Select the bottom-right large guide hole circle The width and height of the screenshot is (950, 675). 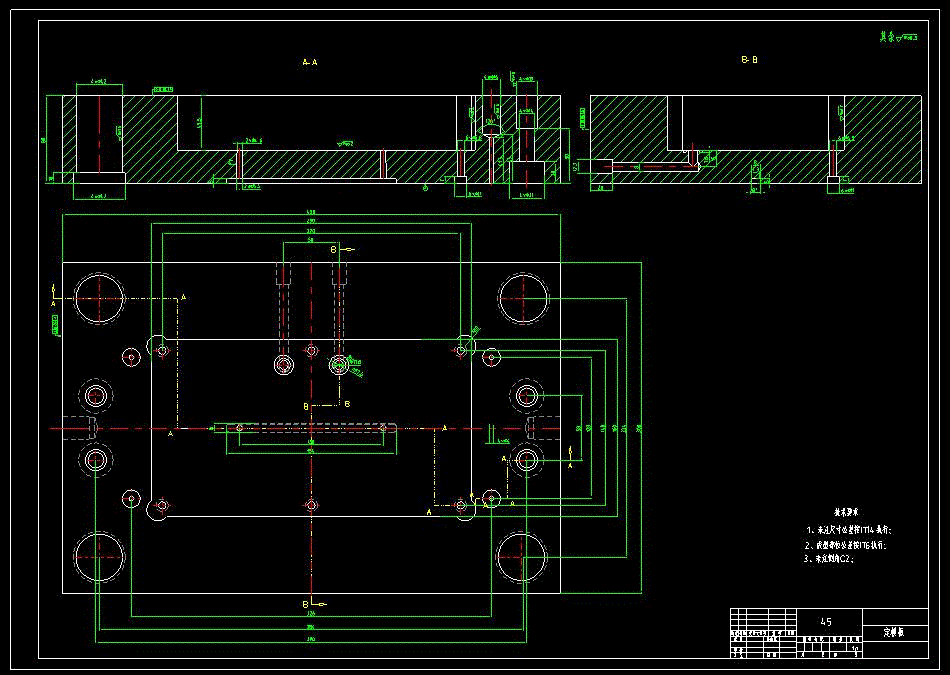[522, 557]
